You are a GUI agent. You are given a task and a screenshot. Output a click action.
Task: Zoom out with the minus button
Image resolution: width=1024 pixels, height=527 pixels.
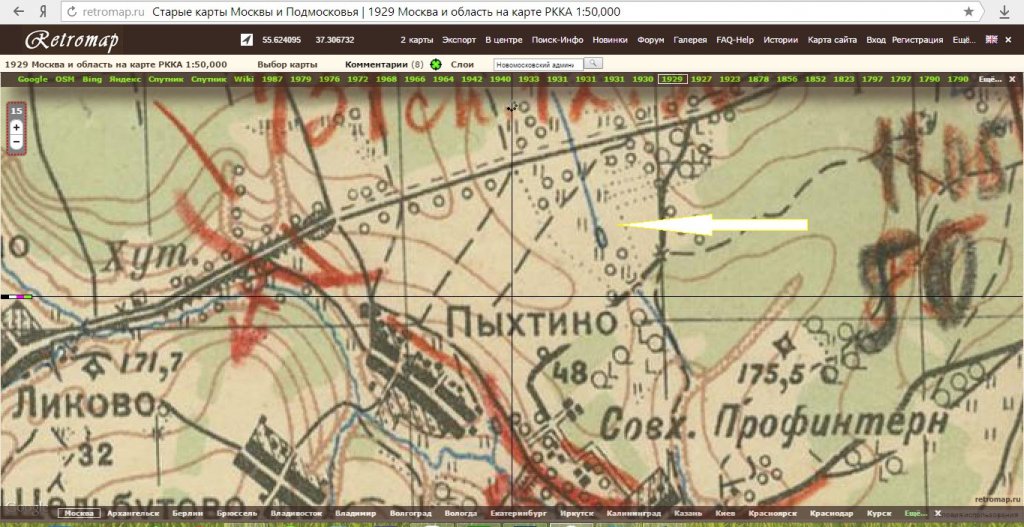(17, 141)
